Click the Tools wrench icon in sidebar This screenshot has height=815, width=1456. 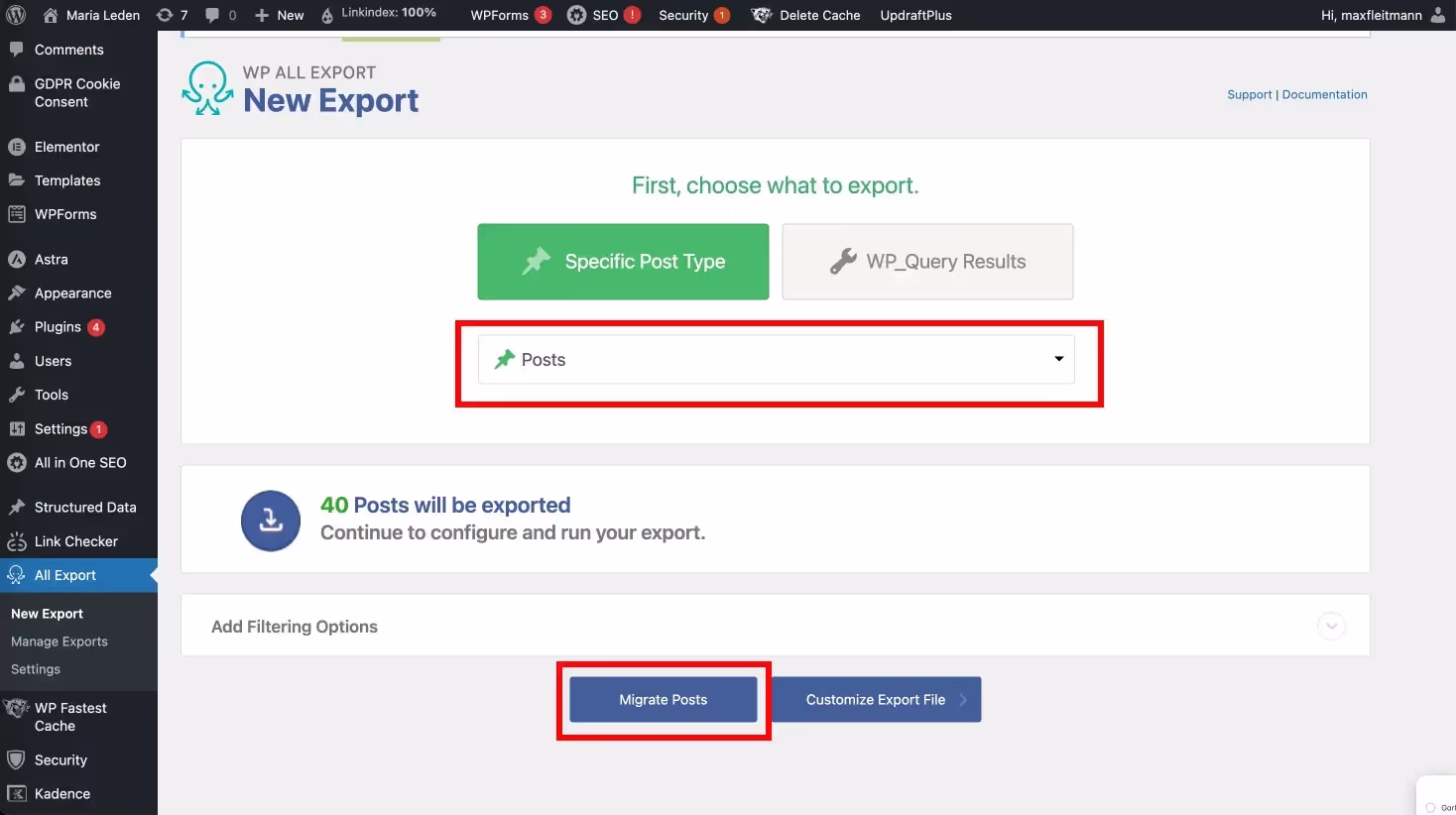click(x=16, y=395)
